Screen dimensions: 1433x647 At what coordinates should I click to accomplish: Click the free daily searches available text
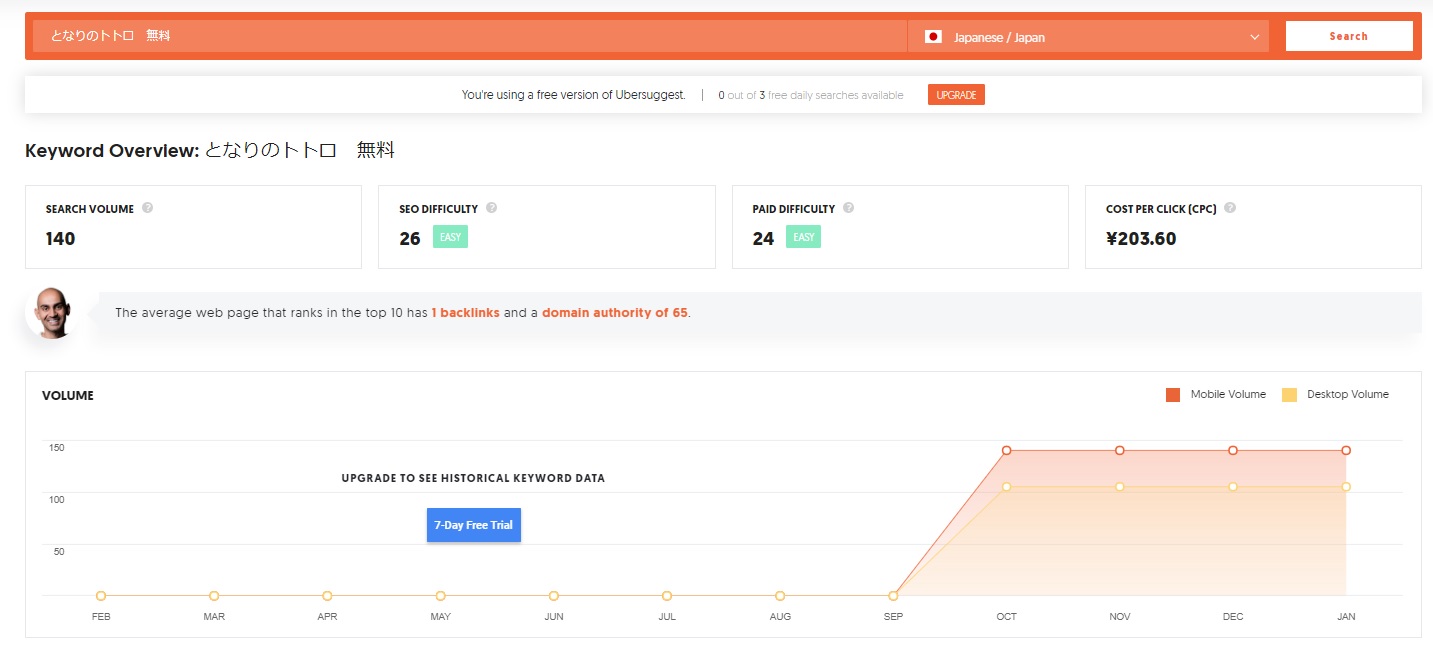coord(811,96)
